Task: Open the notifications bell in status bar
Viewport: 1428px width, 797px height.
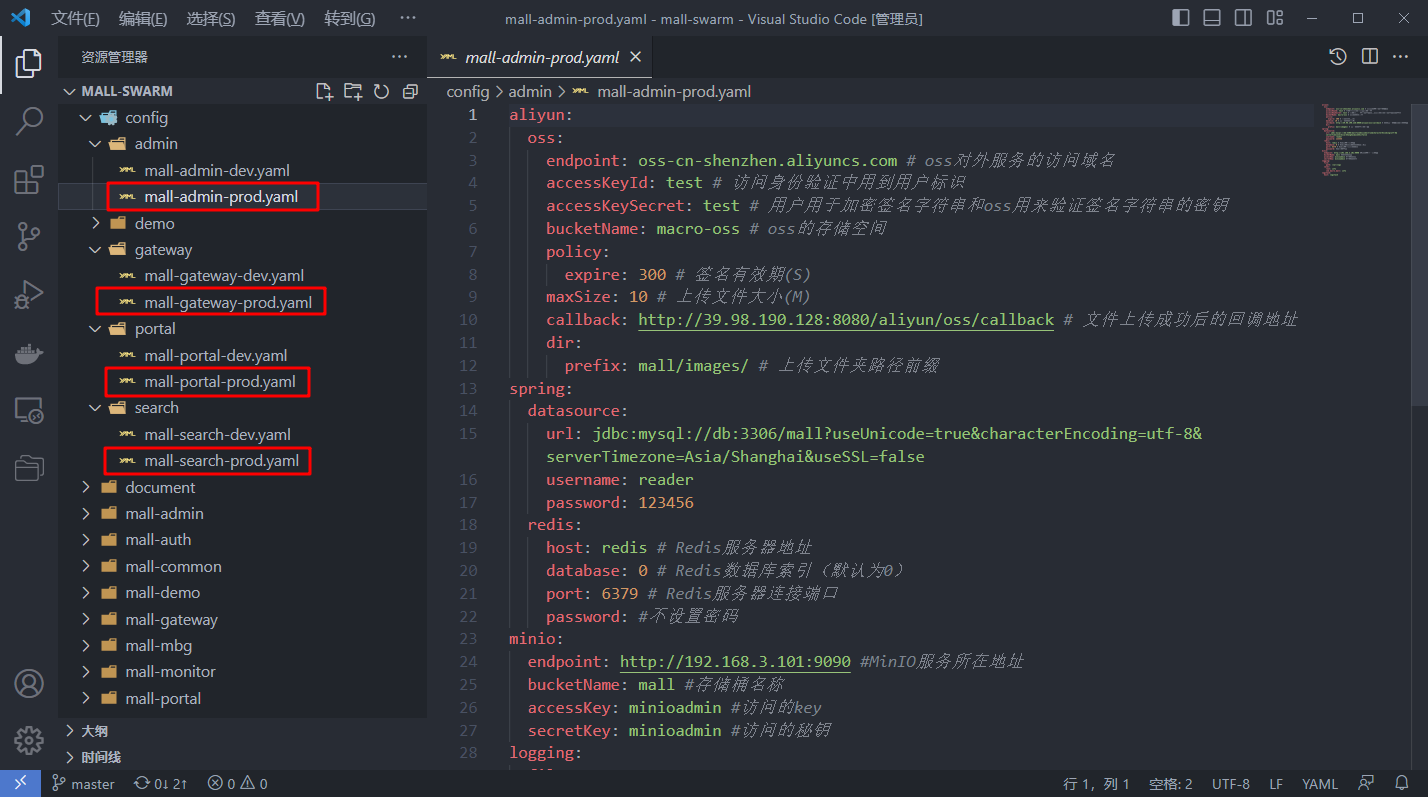Action: 1402,784
